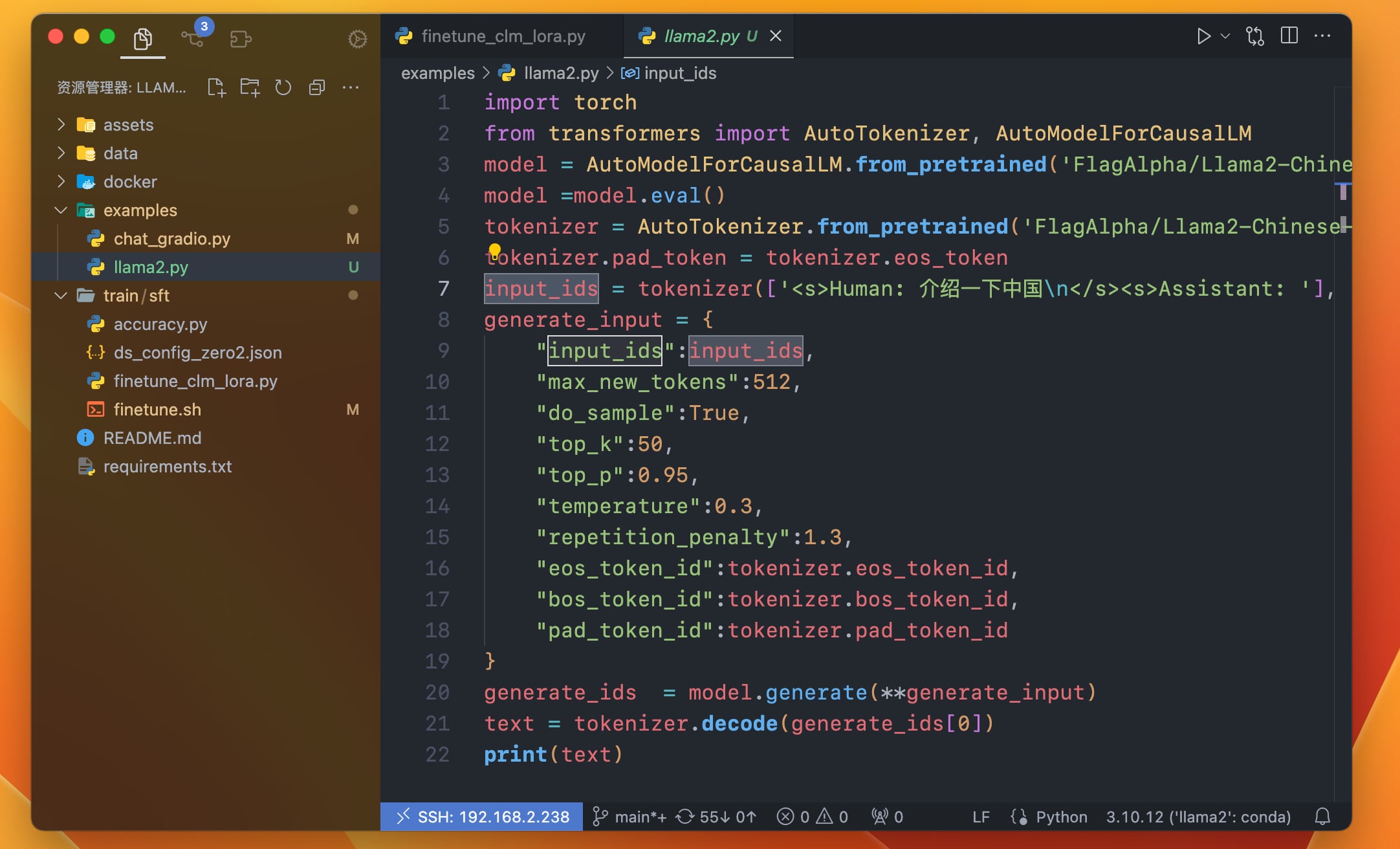Image resolution: width=1400 pixels, height=849 pixels.
Task: Click New Folder icon in explorer header
Action: [x=250, y=87]
